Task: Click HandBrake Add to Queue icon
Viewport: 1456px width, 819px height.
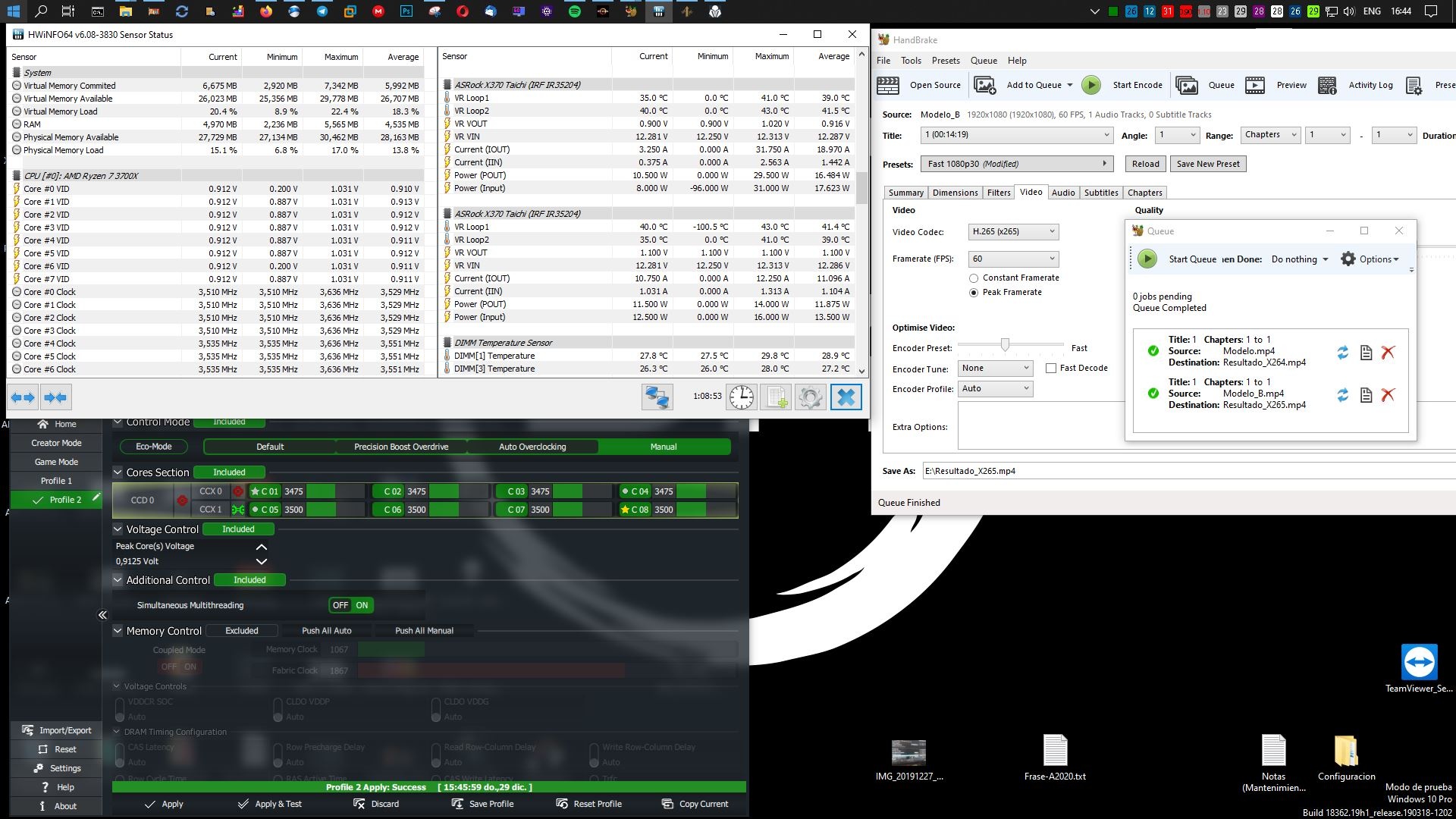Action: click(x=985, y=85)
